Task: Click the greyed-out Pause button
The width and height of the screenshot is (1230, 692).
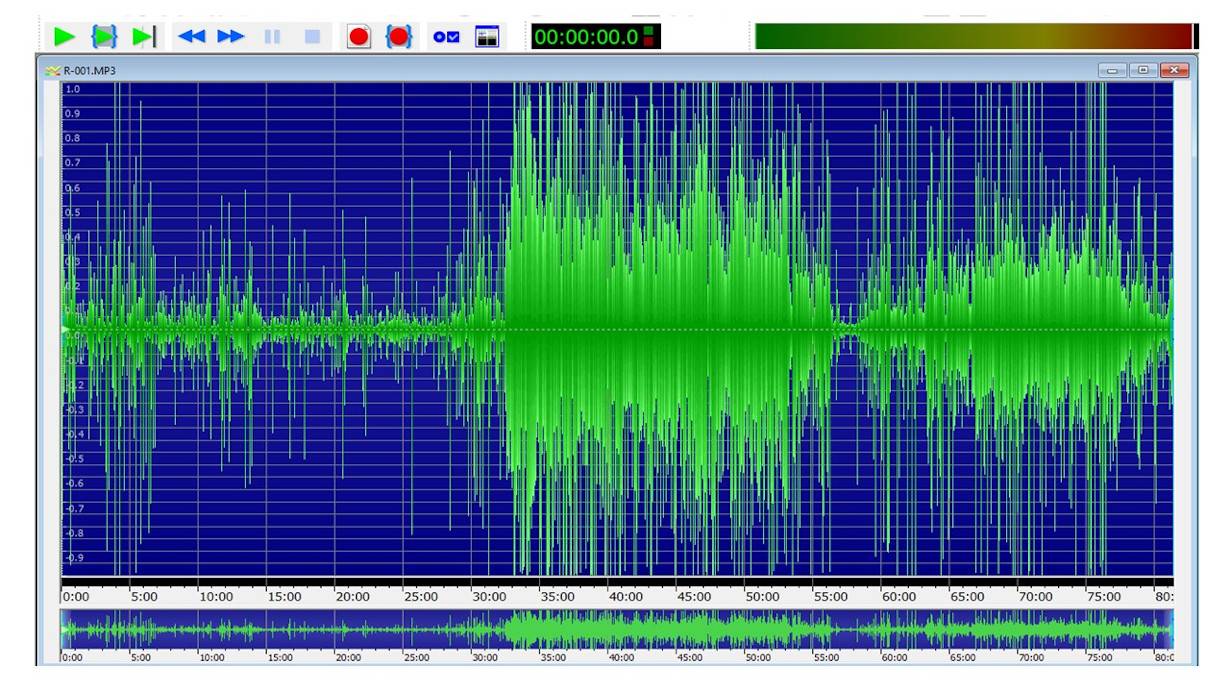Action: click(x=272, y=37)
